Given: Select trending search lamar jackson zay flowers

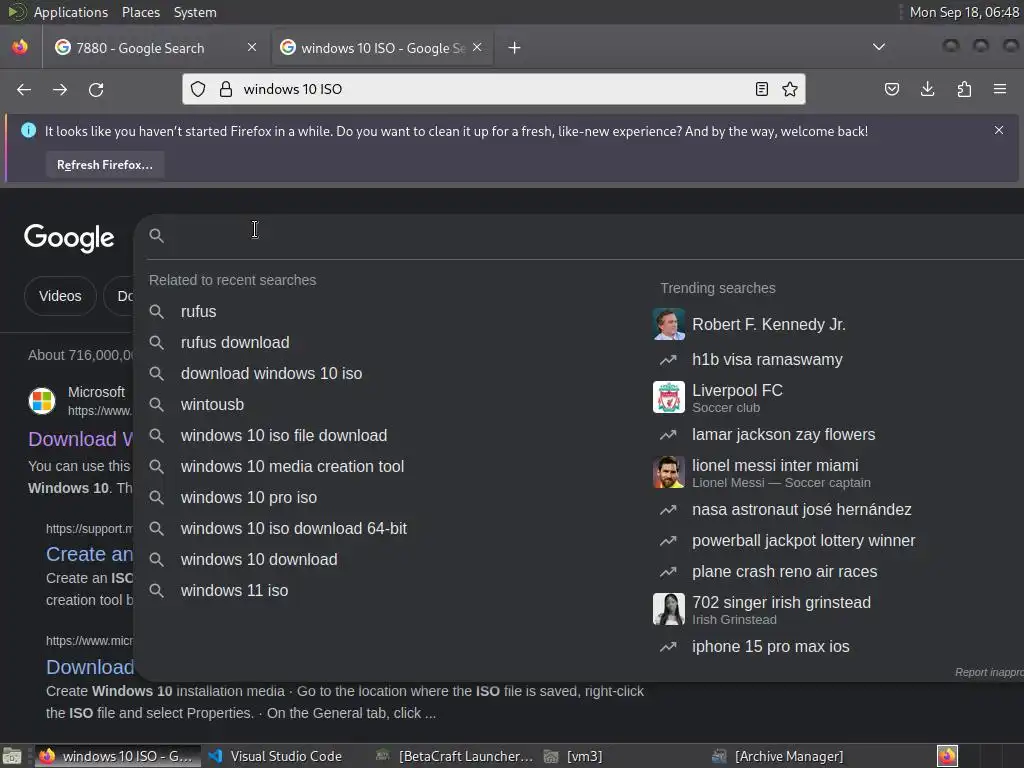Looking at the screenshot, I should tap(783, 435).
